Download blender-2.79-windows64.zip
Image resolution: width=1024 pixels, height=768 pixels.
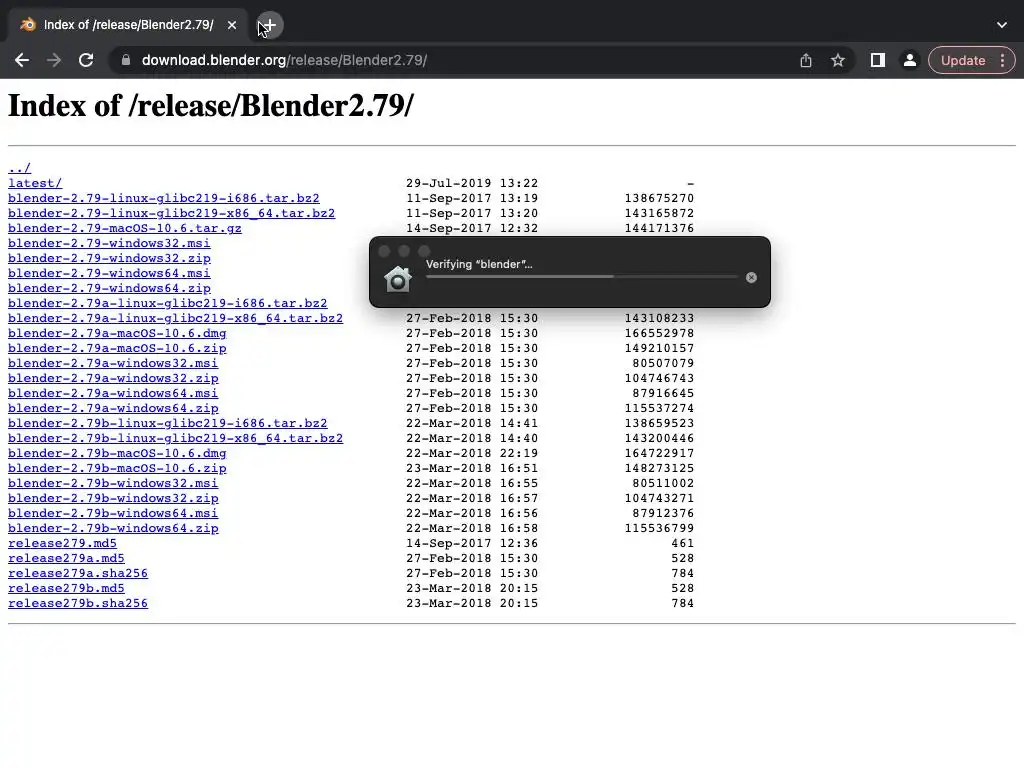tap(109, 288)
